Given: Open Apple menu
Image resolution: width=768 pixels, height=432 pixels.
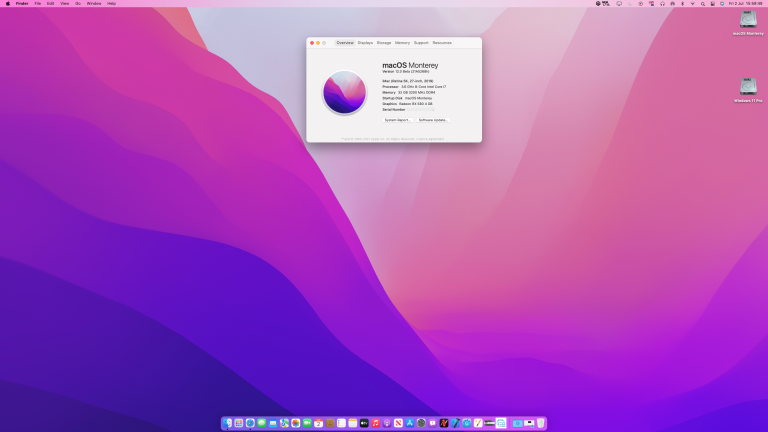Looking at the screenshot, I should tap(8, 3).
